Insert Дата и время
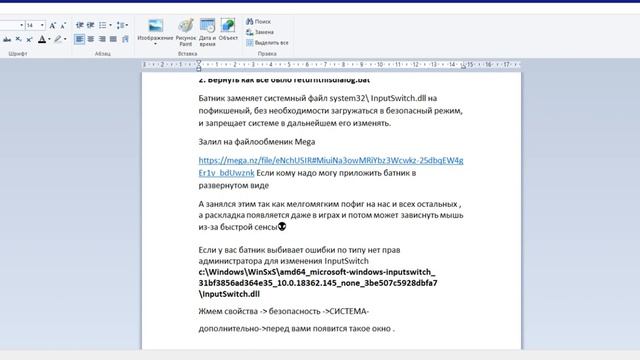 click(207, 32)
